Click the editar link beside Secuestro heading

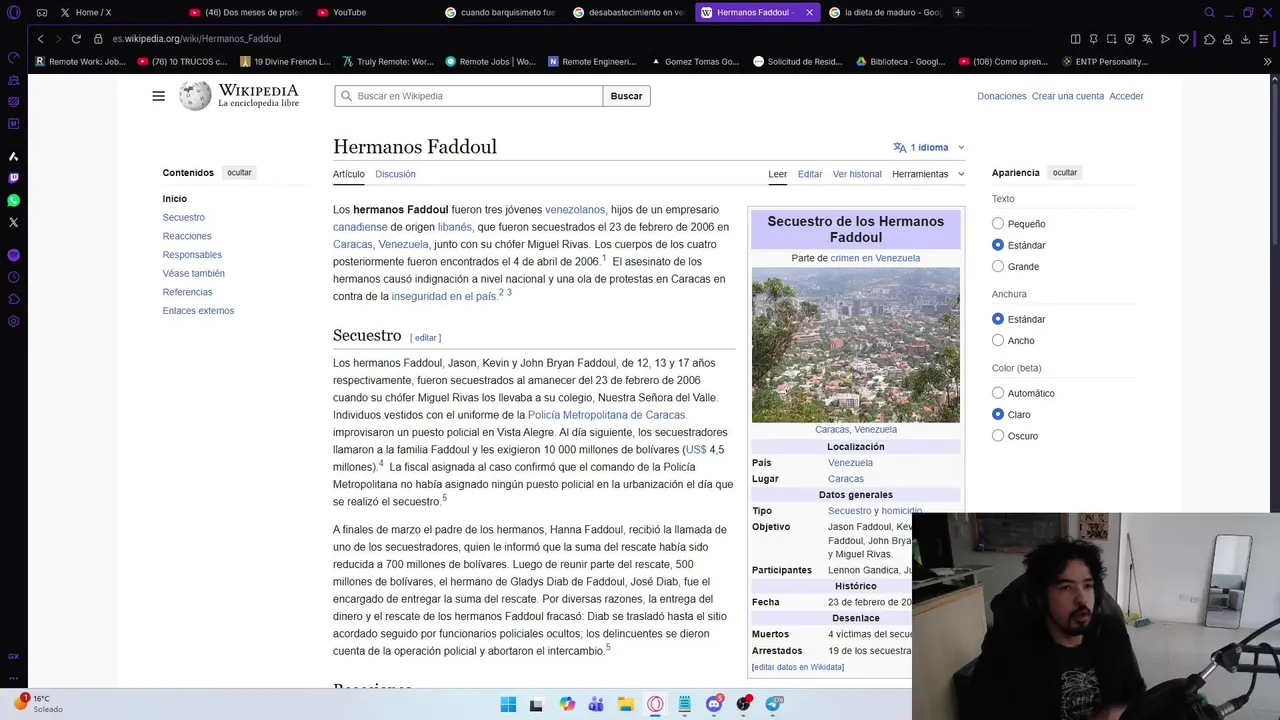point(425,338)
